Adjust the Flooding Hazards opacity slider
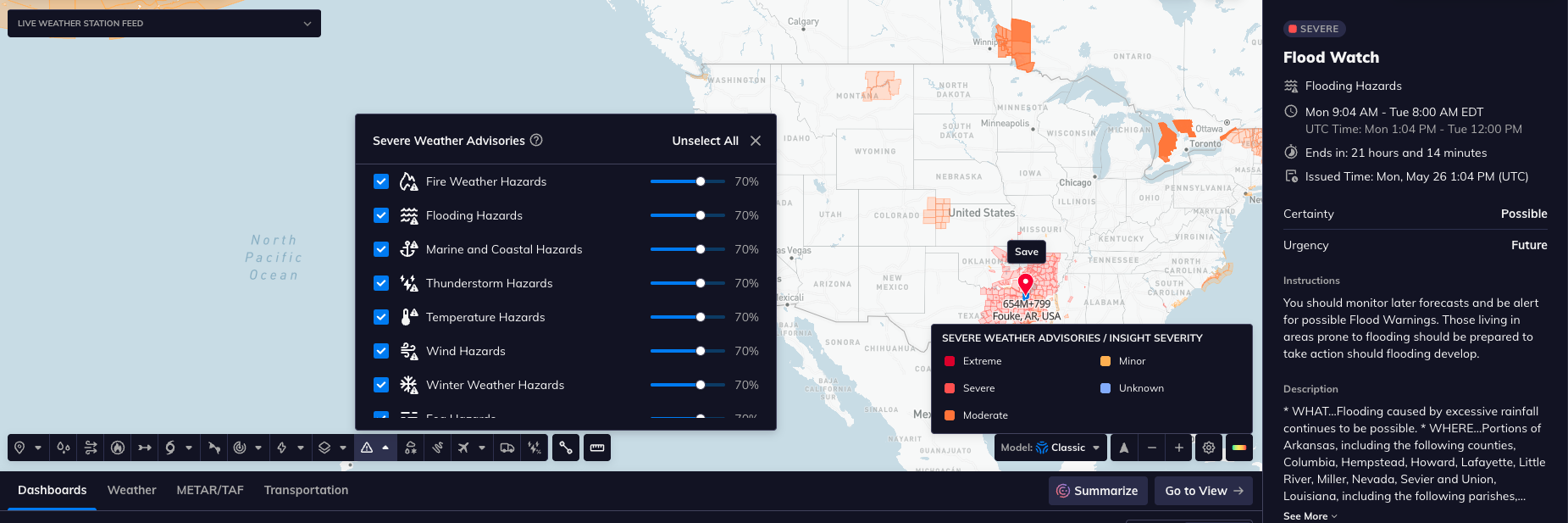This screenshot has height=523, width=1568. click(x=701, y=215)
